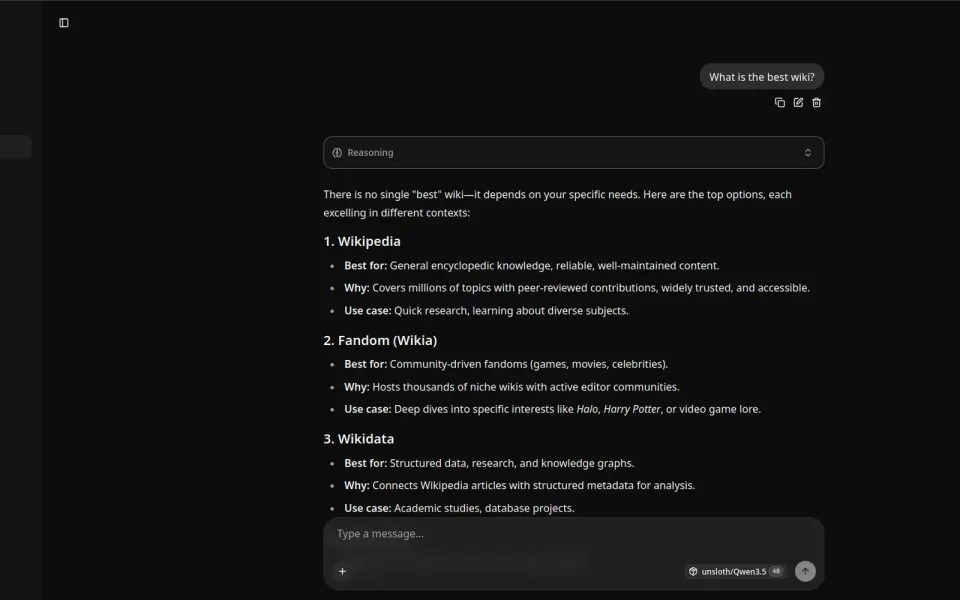Click the 4B badge on model selector

tap(776, 571)
